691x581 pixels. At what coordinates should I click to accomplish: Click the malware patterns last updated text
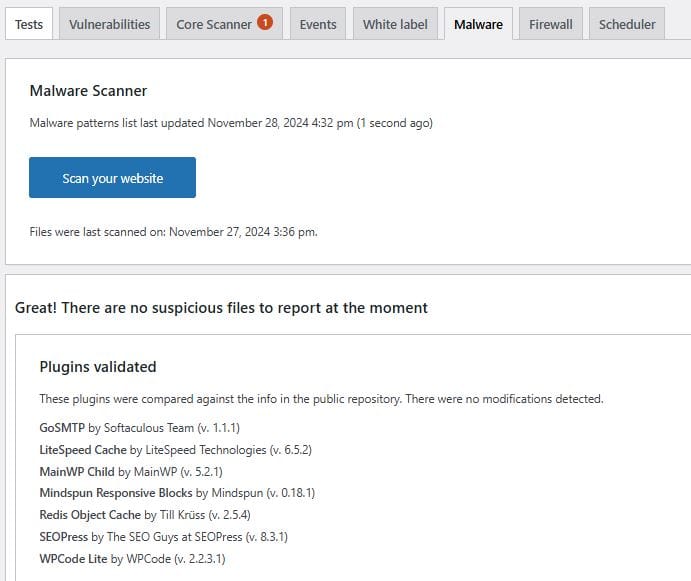231,123
